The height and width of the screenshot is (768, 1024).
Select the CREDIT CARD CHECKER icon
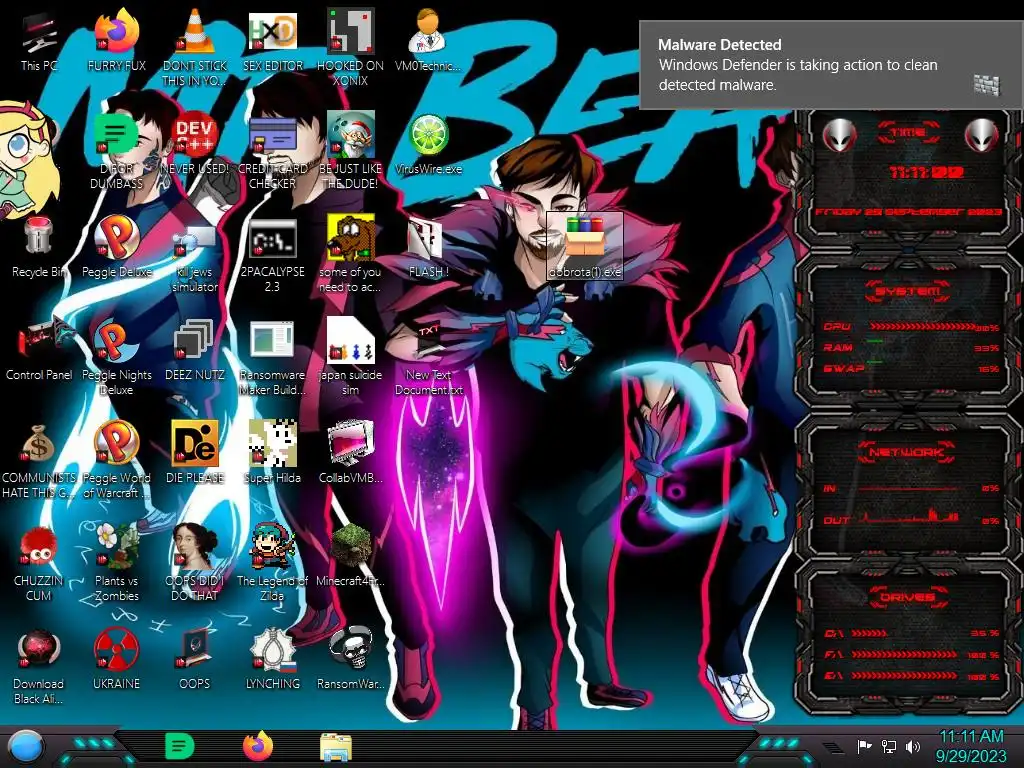tap(273, 152)
